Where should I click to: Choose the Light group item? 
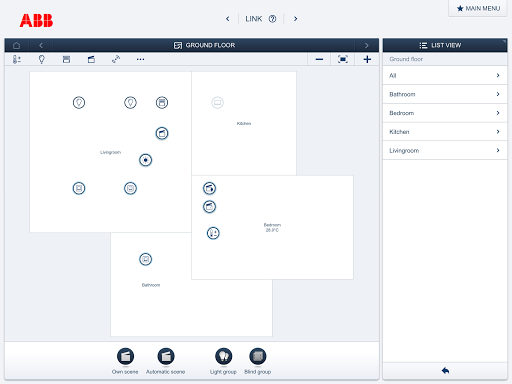223,361
